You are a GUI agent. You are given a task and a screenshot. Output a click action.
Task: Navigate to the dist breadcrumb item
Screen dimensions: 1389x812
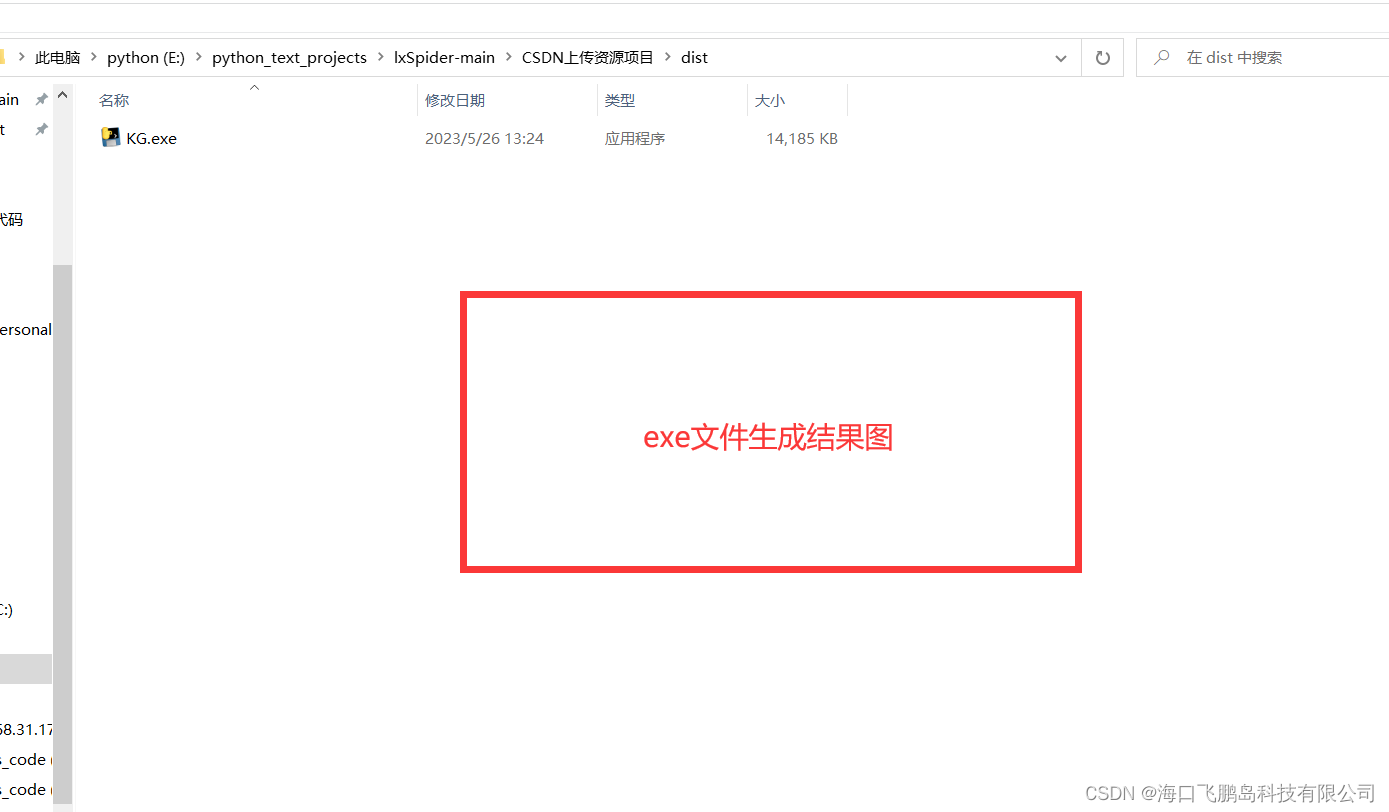(694, 57)
